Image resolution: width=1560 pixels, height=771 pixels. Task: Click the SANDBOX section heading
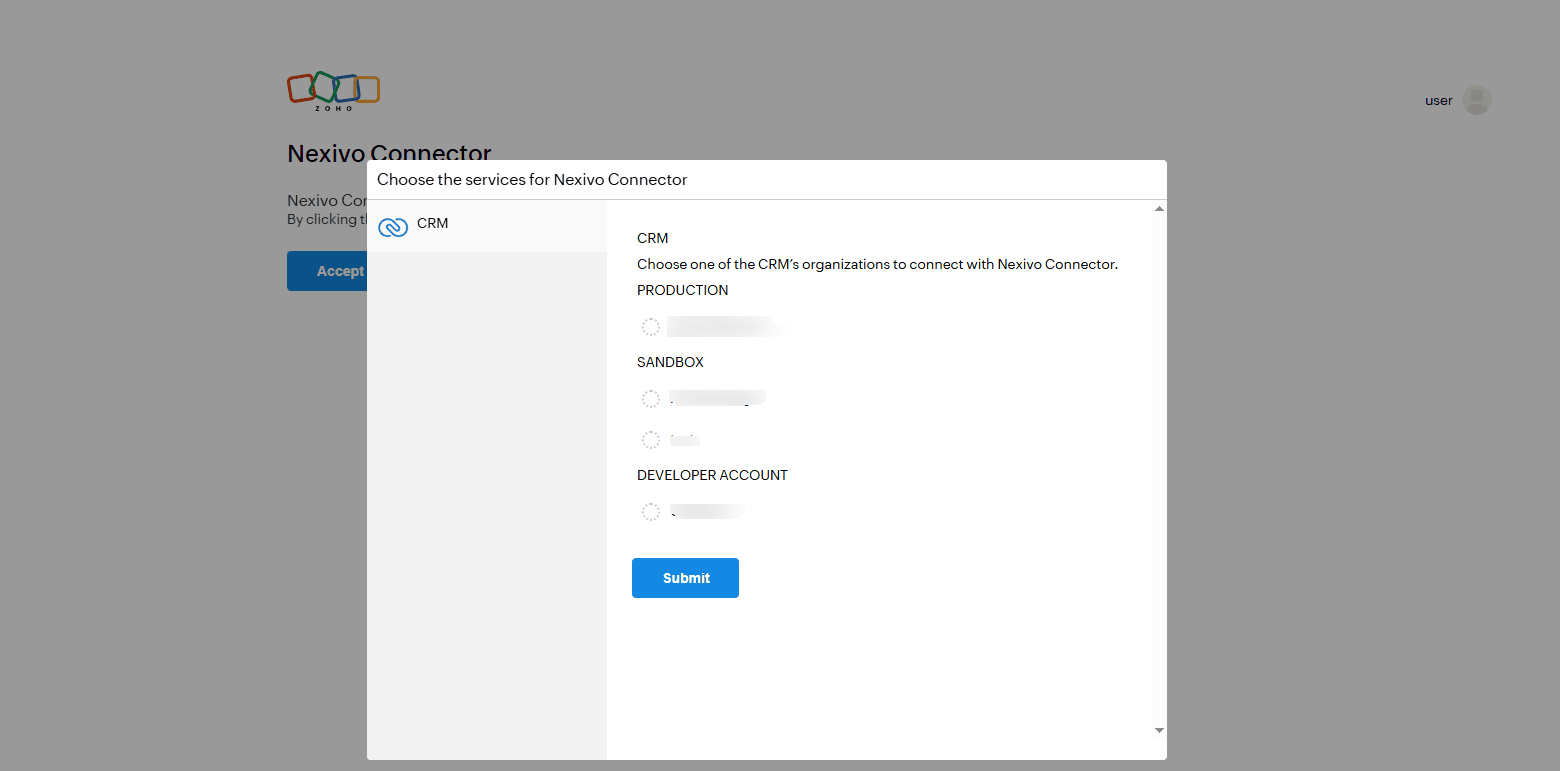(670, 362)
